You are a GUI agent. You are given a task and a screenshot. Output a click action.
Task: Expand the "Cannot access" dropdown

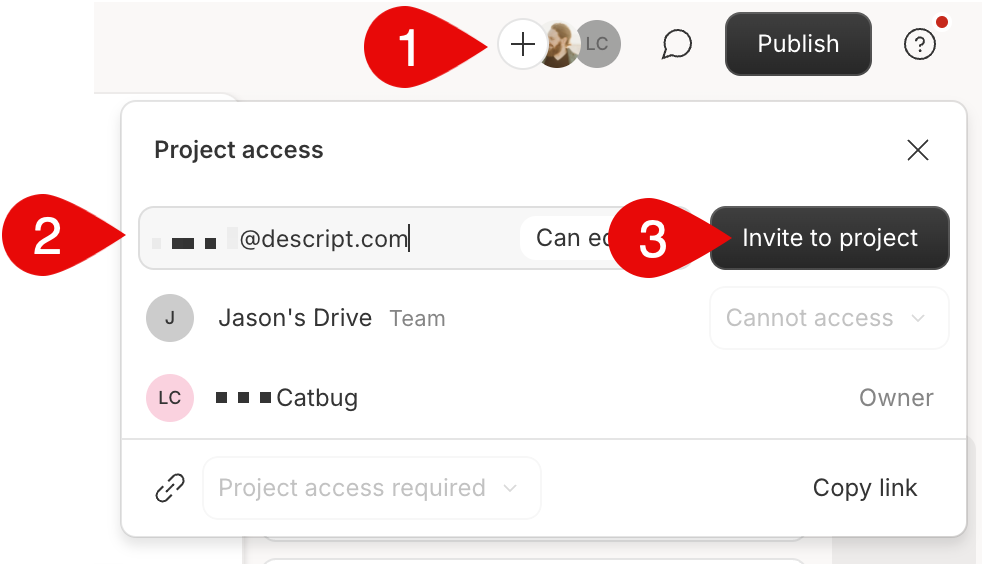click(x=828, y=318)
